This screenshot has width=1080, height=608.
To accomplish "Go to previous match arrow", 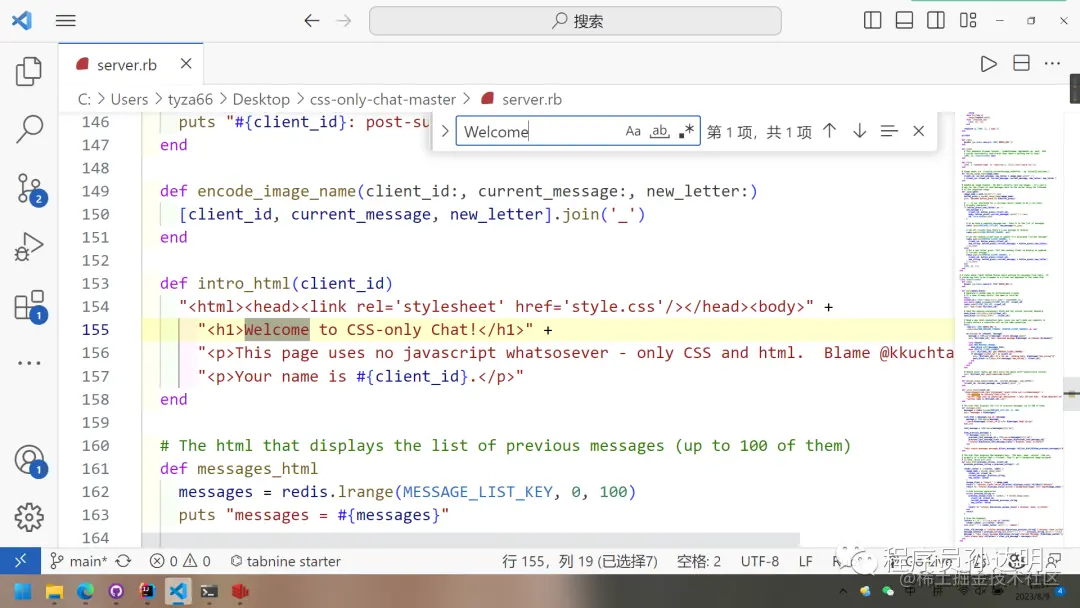I will tap(829, 131).
